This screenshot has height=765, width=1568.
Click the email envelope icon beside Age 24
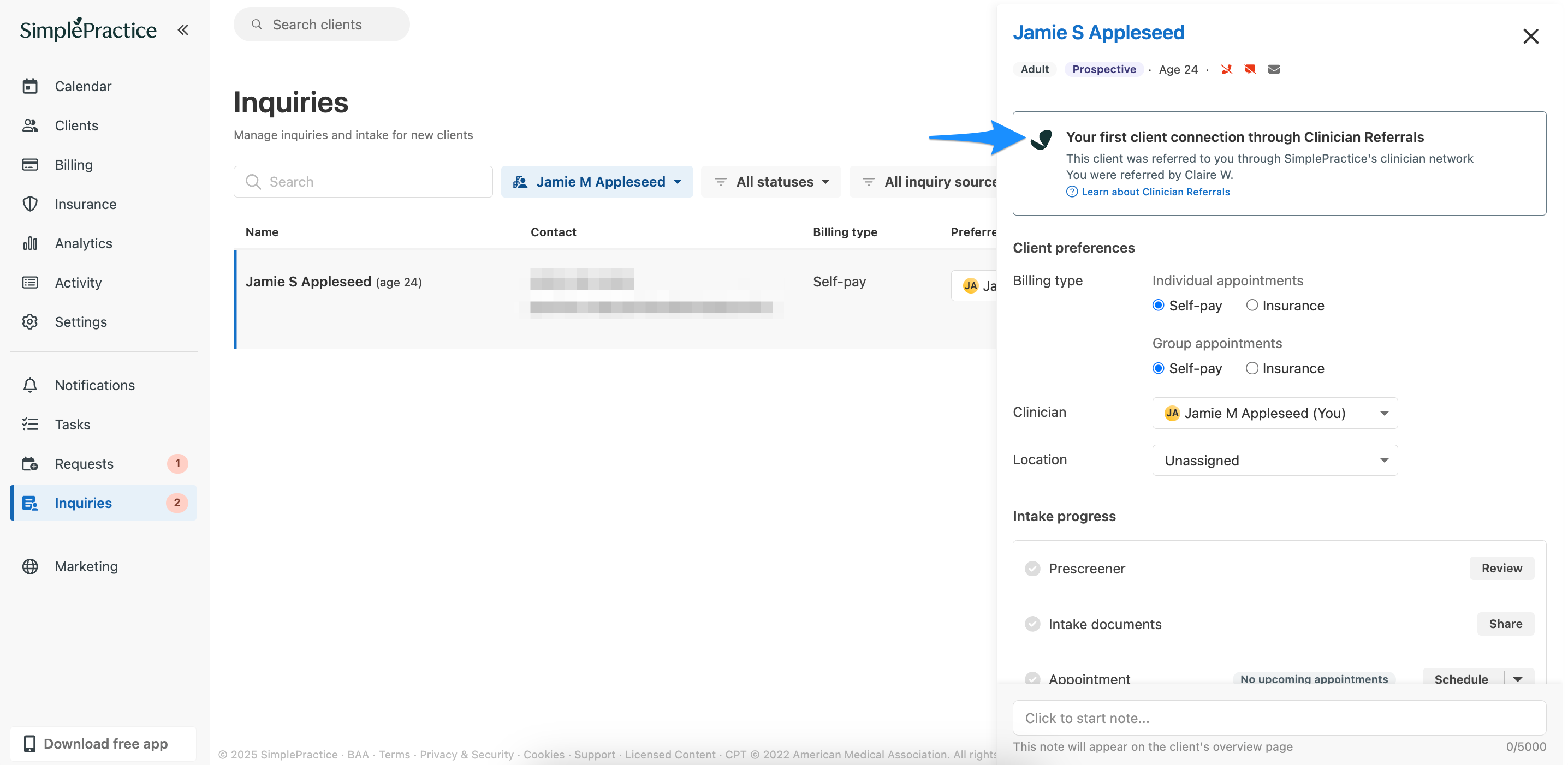click(1273, 69)
